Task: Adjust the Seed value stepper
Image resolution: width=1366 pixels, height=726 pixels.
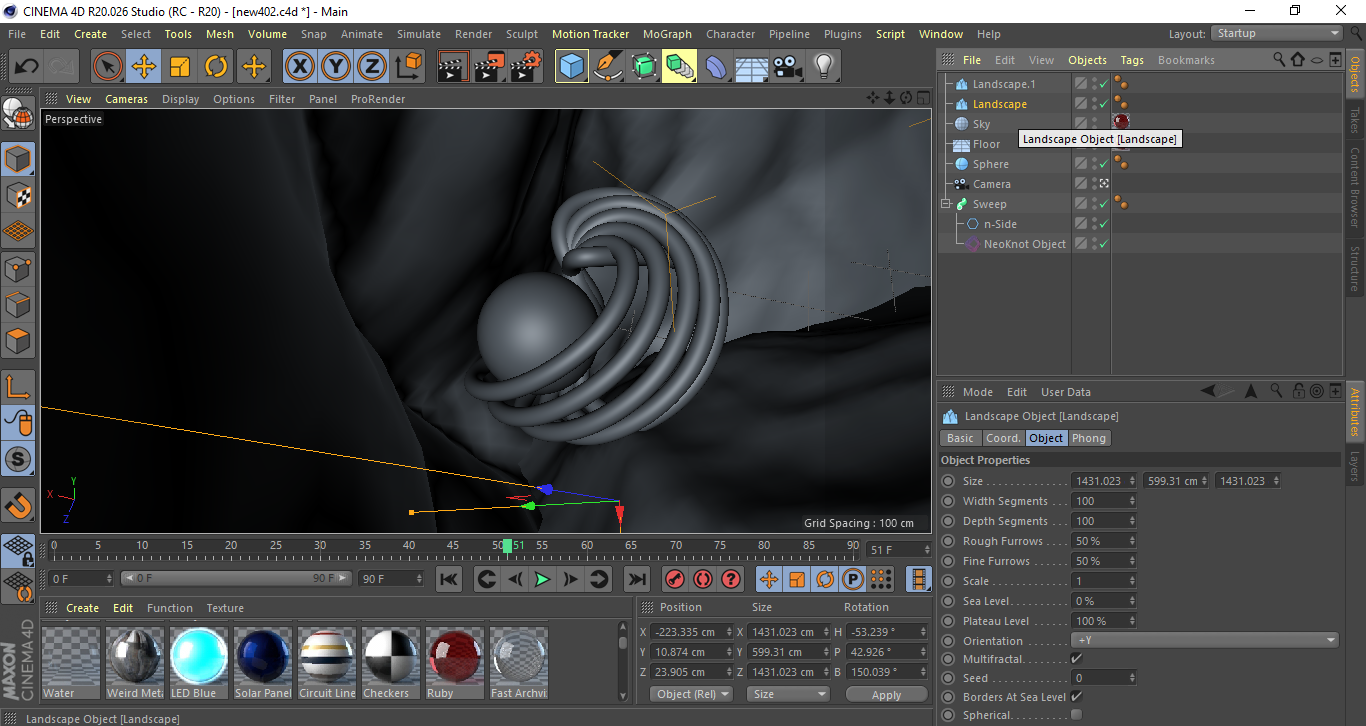Action: point(1132,678)
